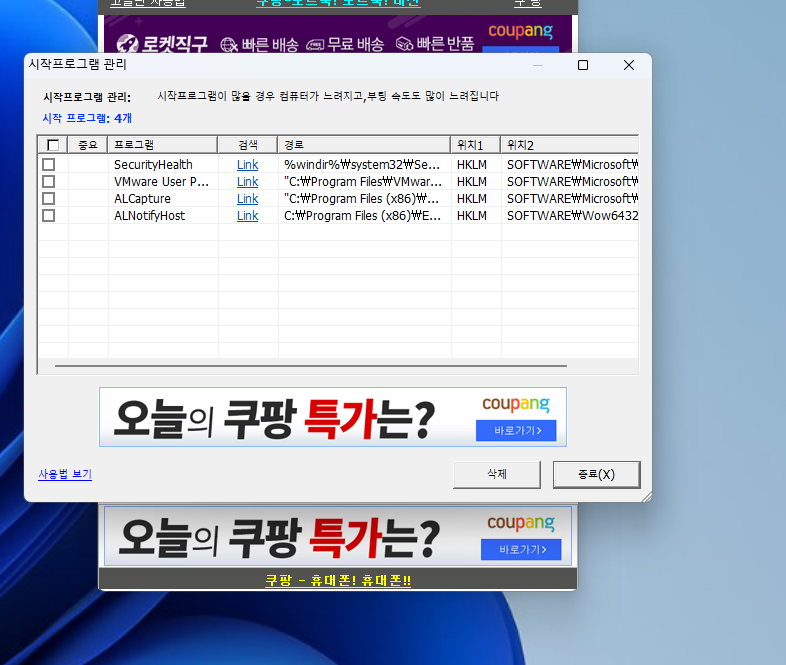This screenshot has height=665, width=786.
Task: Select the ALCapture program name
Action: 142,198
